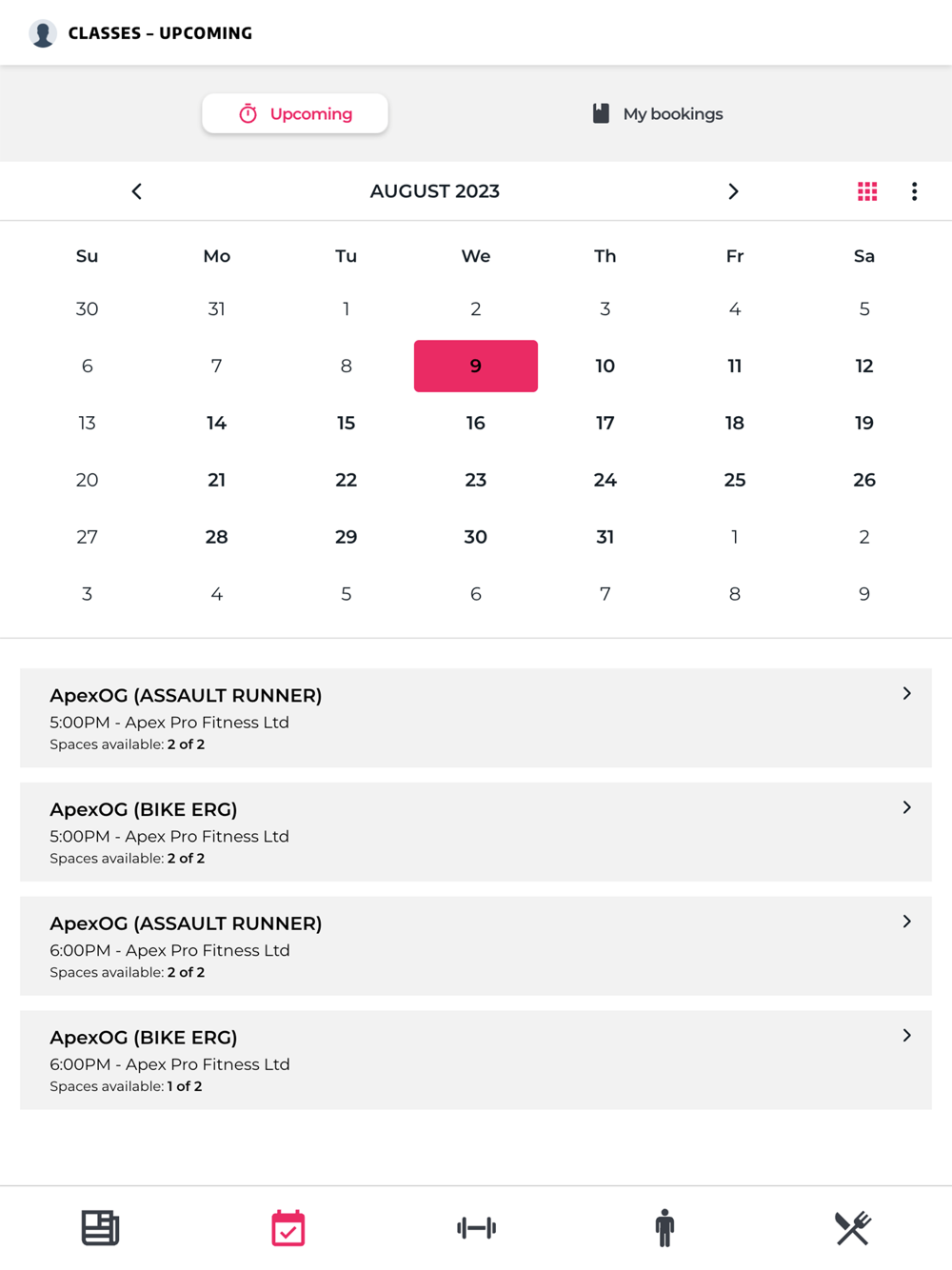
Task: Go to next month with right arrow
Action: [733, 191]
